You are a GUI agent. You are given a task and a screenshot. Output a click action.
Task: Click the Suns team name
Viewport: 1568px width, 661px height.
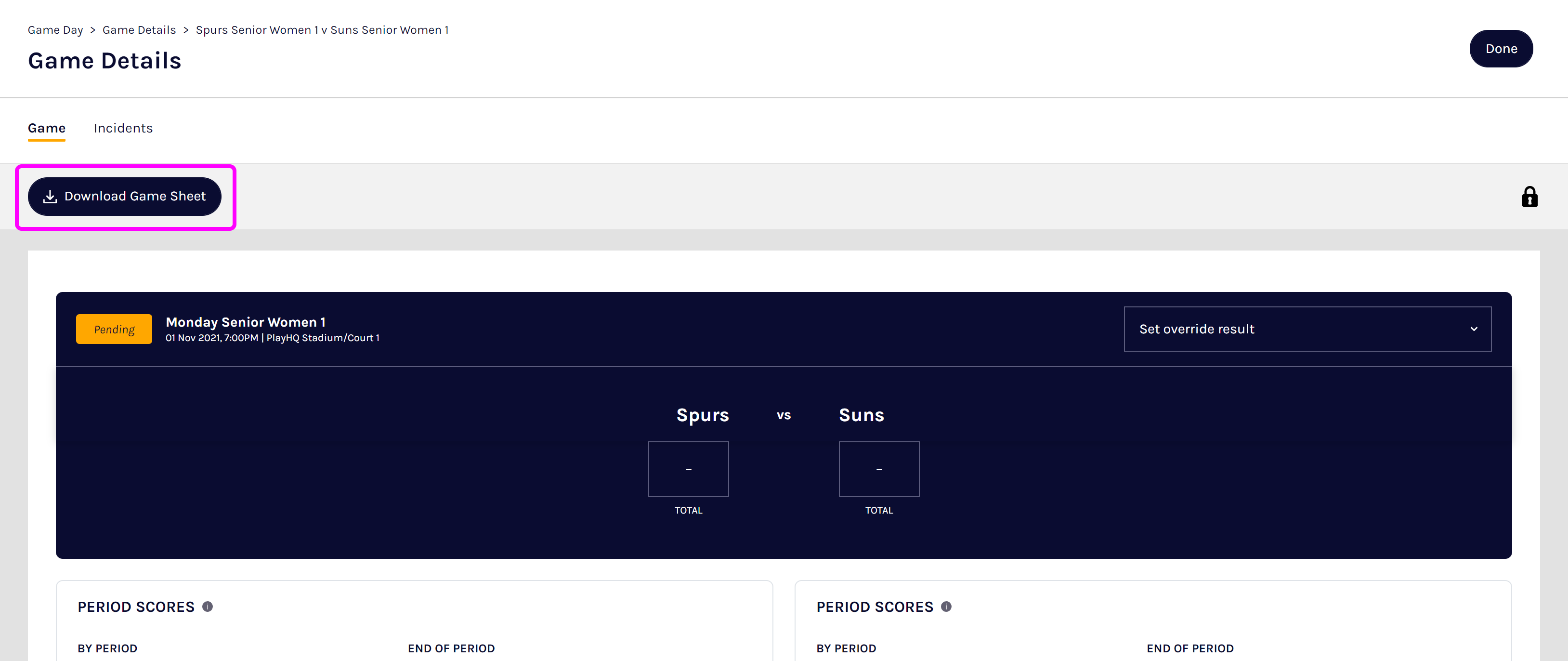point(862,415)
